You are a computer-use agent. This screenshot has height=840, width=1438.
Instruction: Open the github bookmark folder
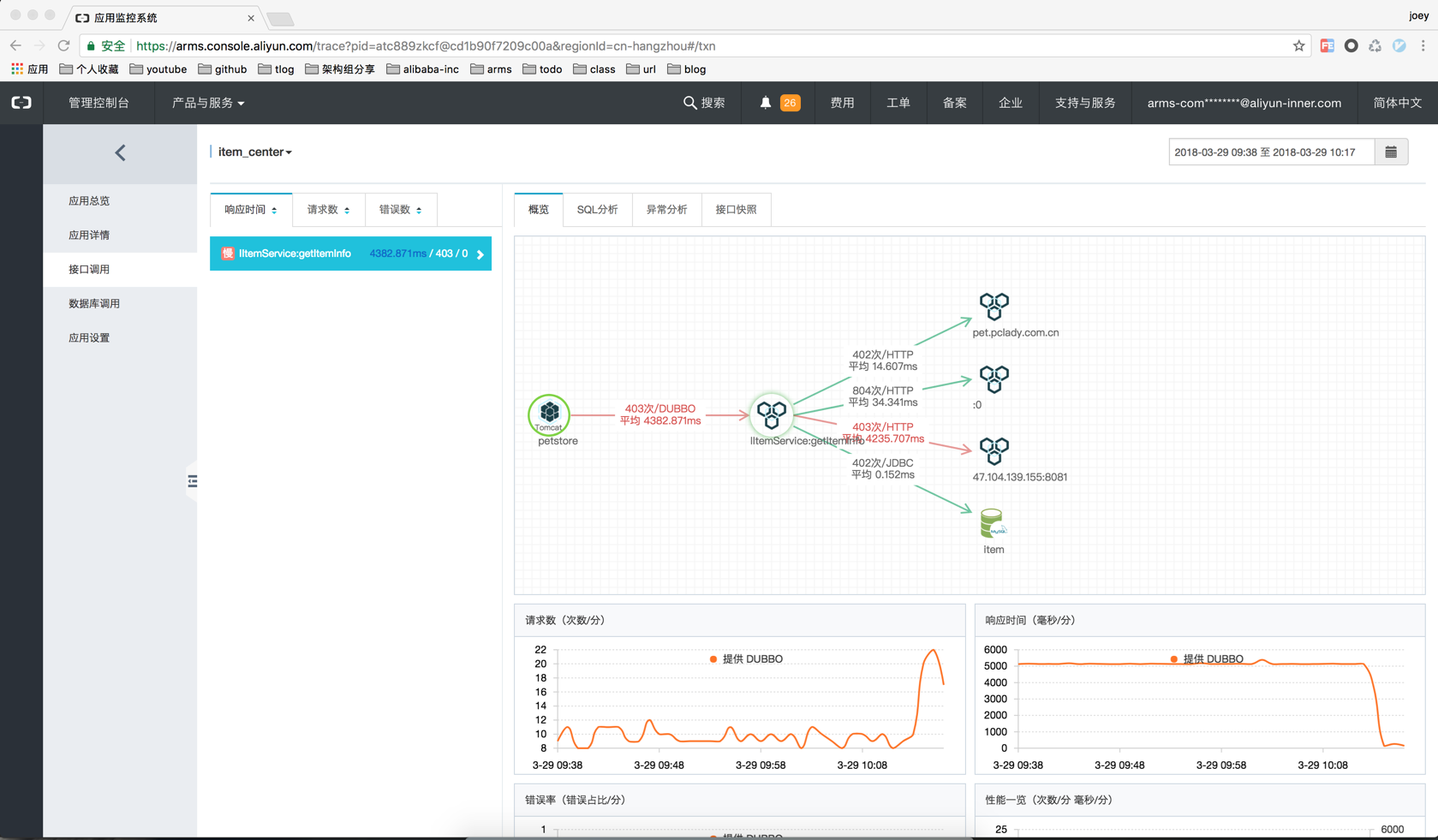223,69
